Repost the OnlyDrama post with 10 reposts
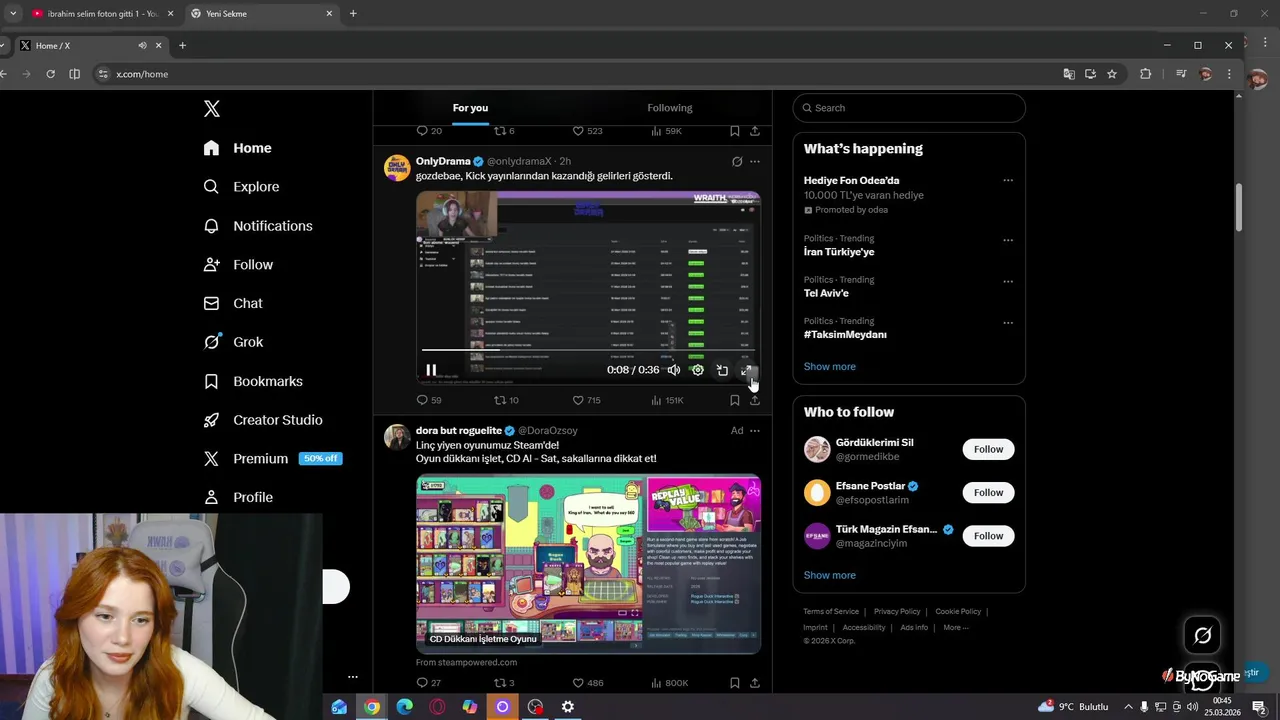Image resolution: width=1280 pixels, height=720 pixels. pos(506,400)
